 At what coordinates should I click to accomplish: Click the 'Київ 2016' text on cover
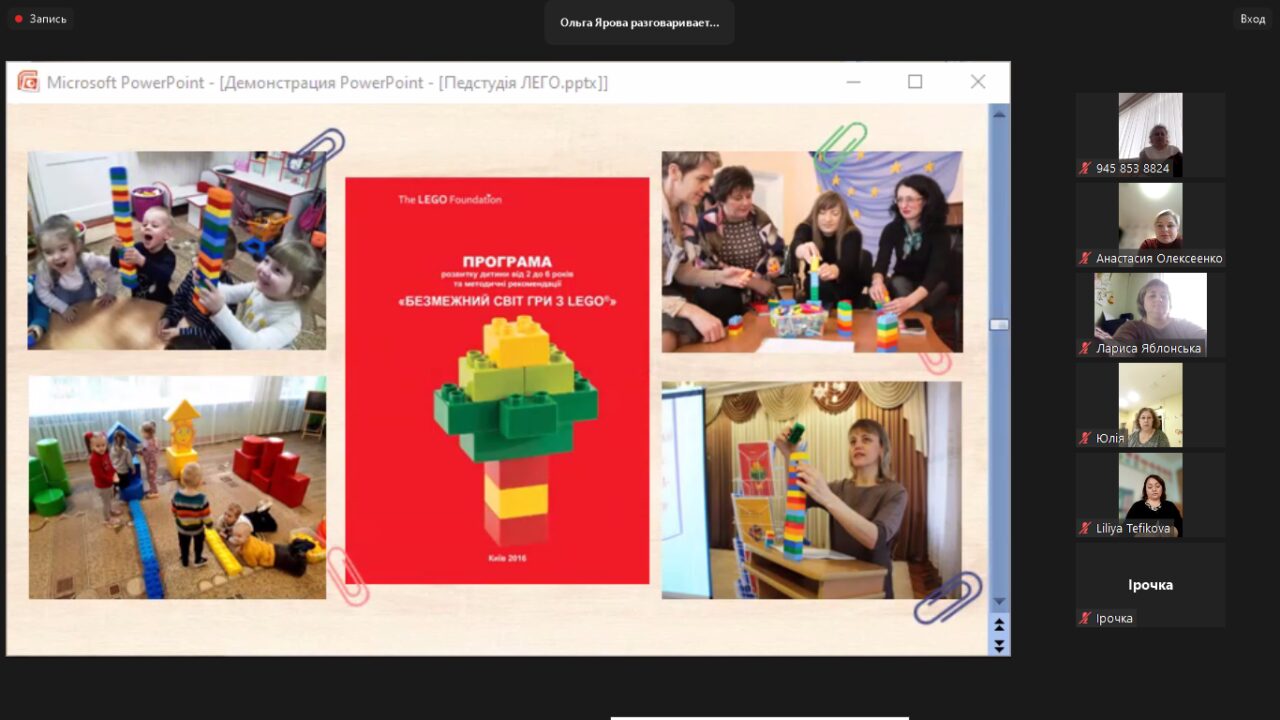click(x=506, y=558)
